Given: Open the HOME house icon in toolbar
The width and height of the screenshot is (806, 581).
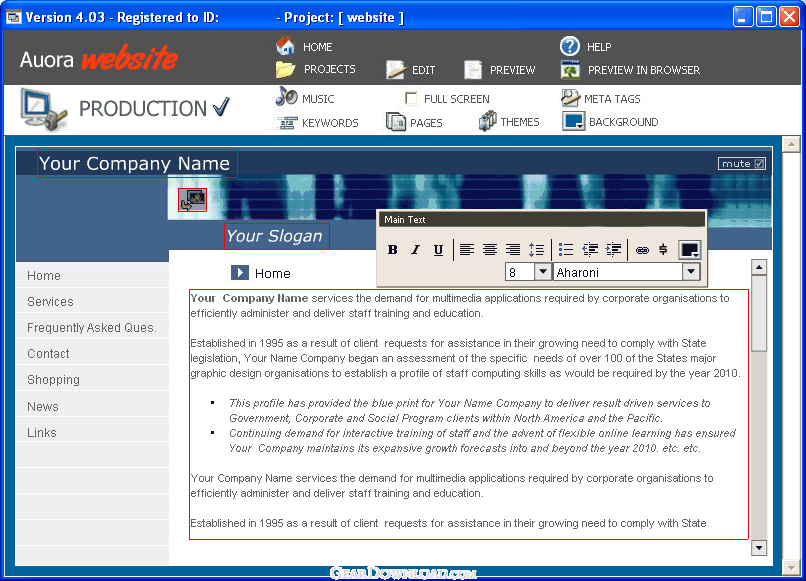Looking at the screenshot, I should click(x=285, y=46).
